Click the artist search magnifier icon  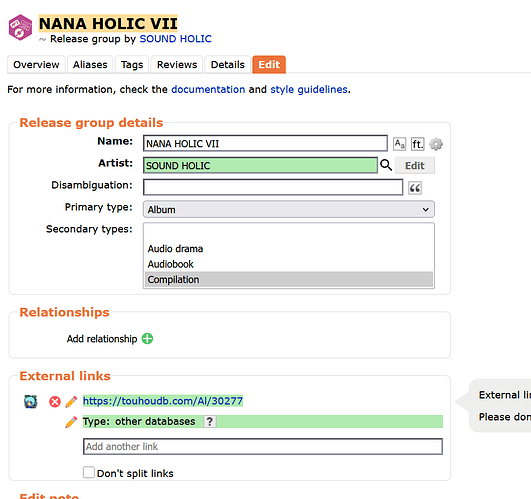(386, 165)
